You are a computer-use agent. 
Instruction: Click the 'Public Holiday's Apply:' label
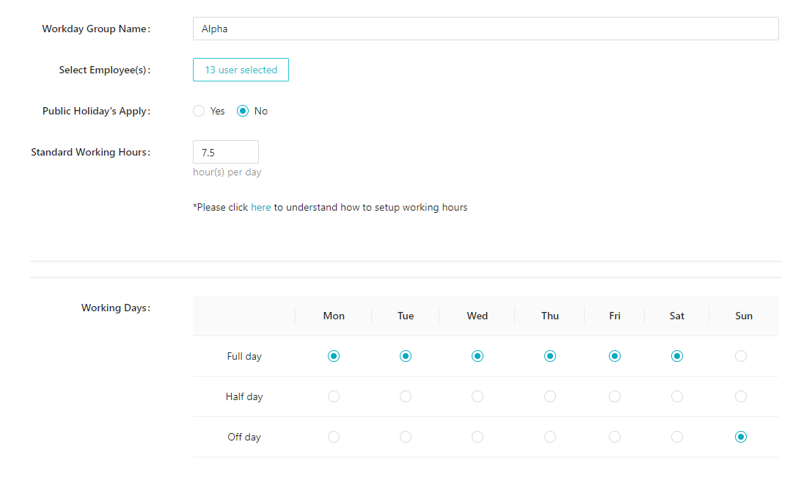click(x=96, y=111)
